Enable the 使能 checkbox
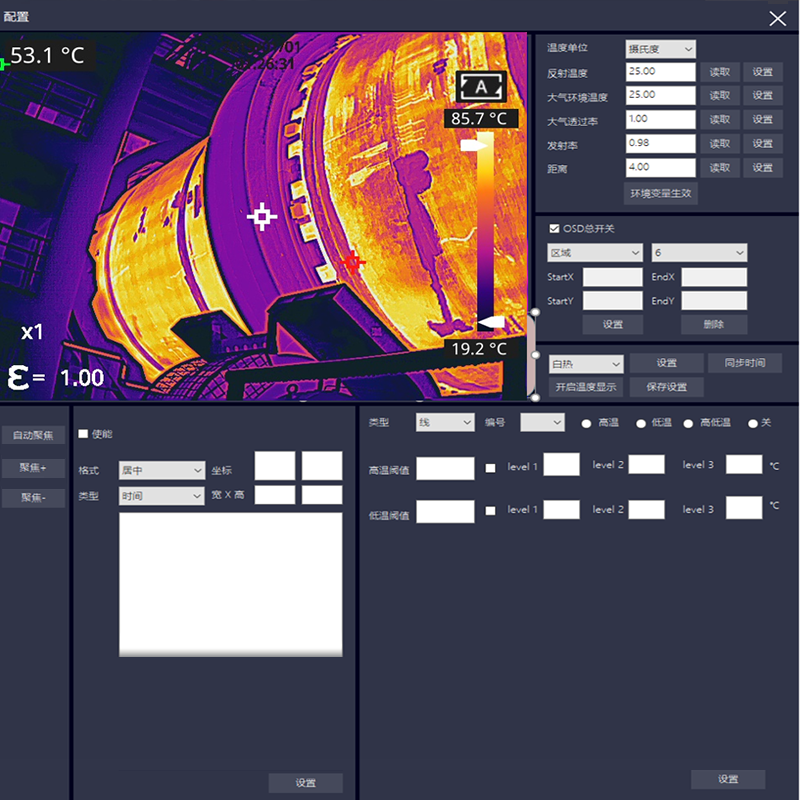Viewport: 800px width, 800px height. [83, 434]
